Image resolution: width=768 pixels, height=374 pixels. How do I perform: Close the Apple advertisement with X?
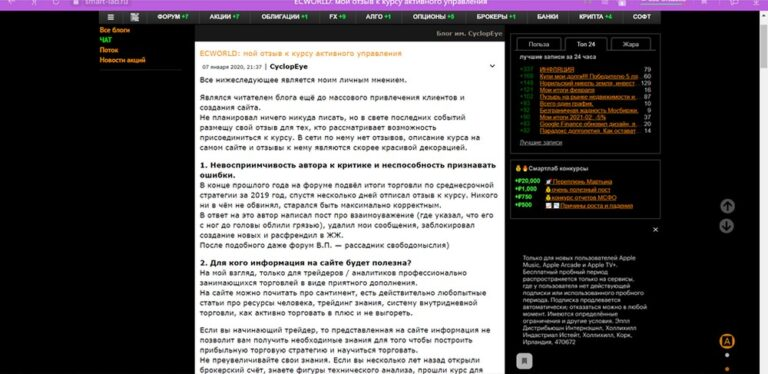(x=655, y=230)
